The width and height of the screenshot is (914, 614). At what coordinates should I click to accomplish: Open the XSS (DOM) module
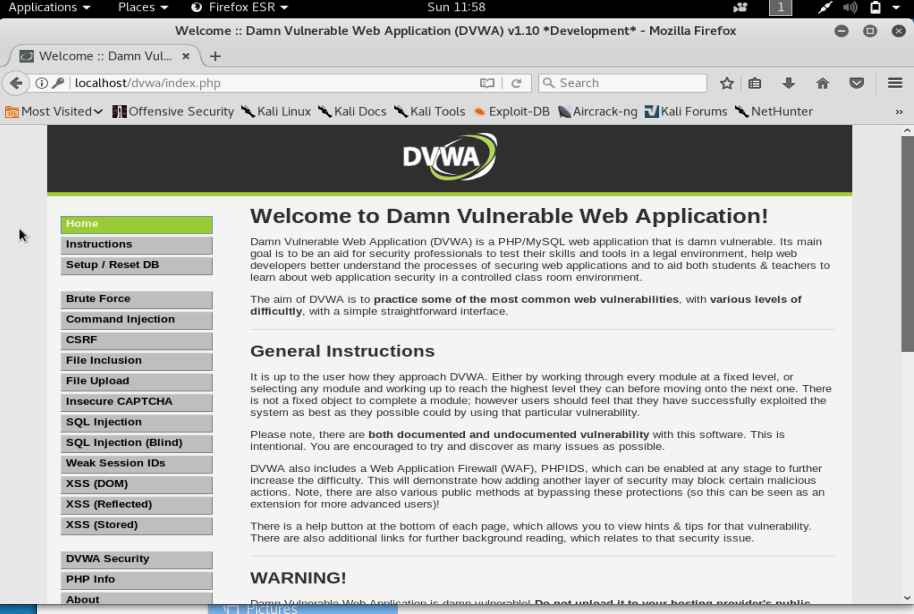pyautogui.click(x=136, y=484)
